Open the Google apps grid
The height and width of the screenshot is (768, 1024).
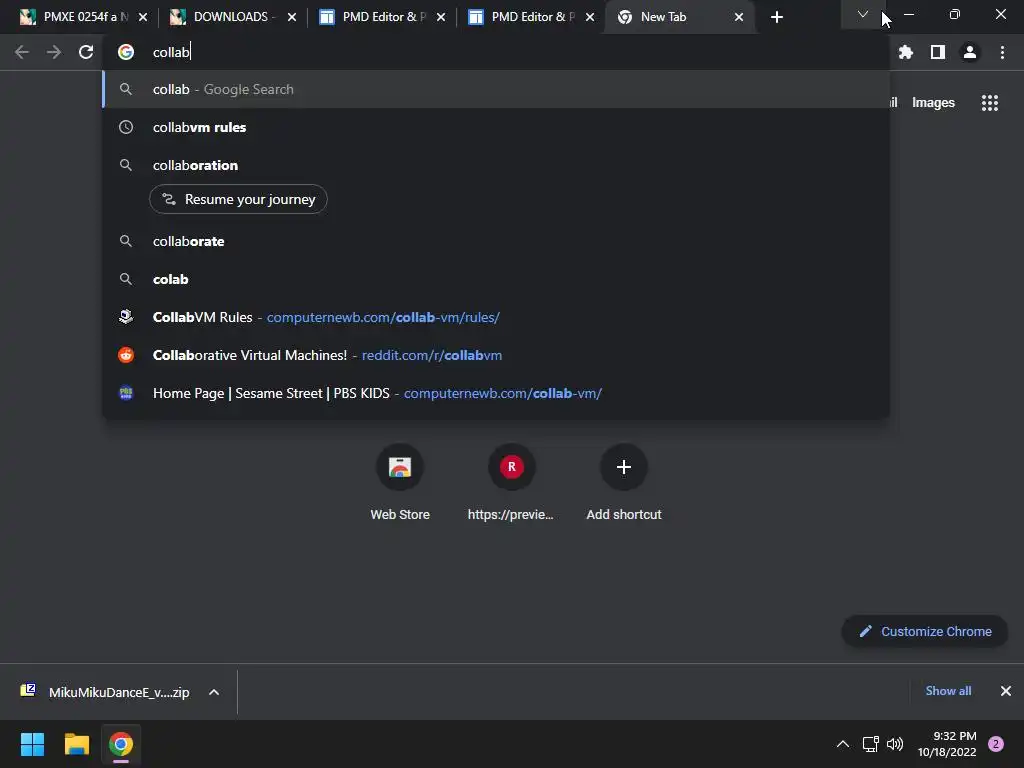[989, 103]
